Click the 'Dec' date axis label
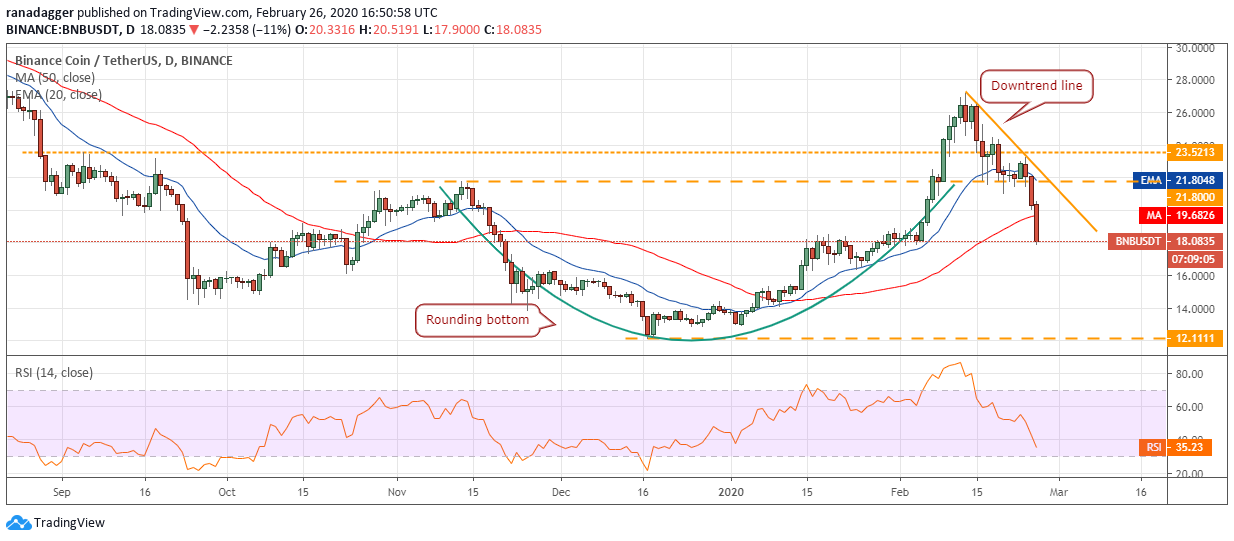 point(561,493)
